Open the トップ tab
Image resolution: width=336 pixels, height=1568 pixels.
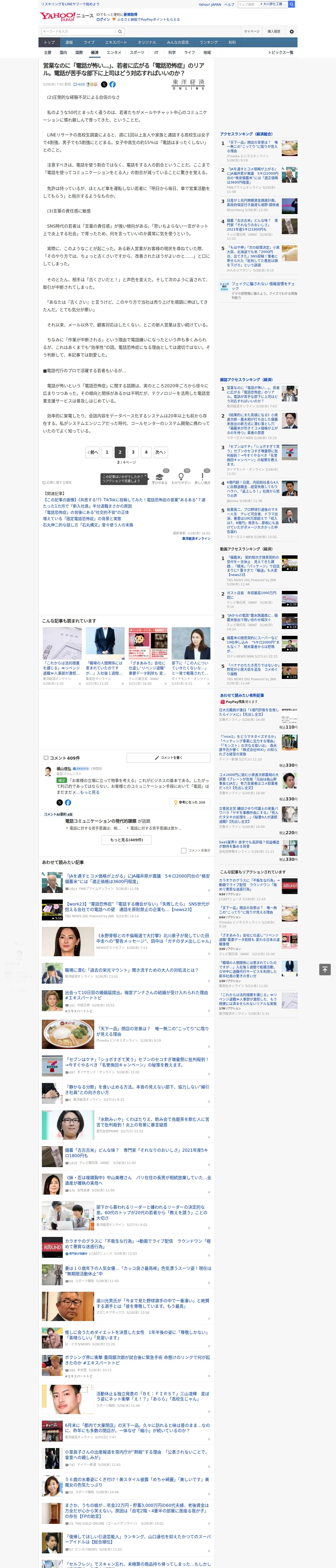(x=49, y=43)
